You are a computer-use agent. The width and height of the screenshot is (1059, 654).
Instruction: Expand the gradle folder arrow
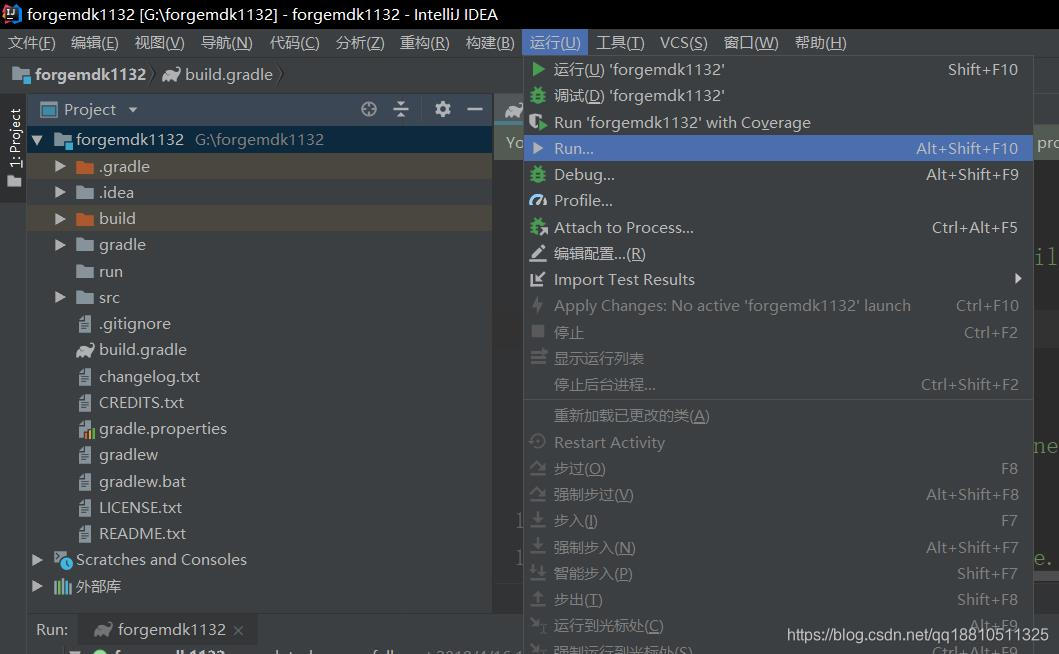click(60, 245)
